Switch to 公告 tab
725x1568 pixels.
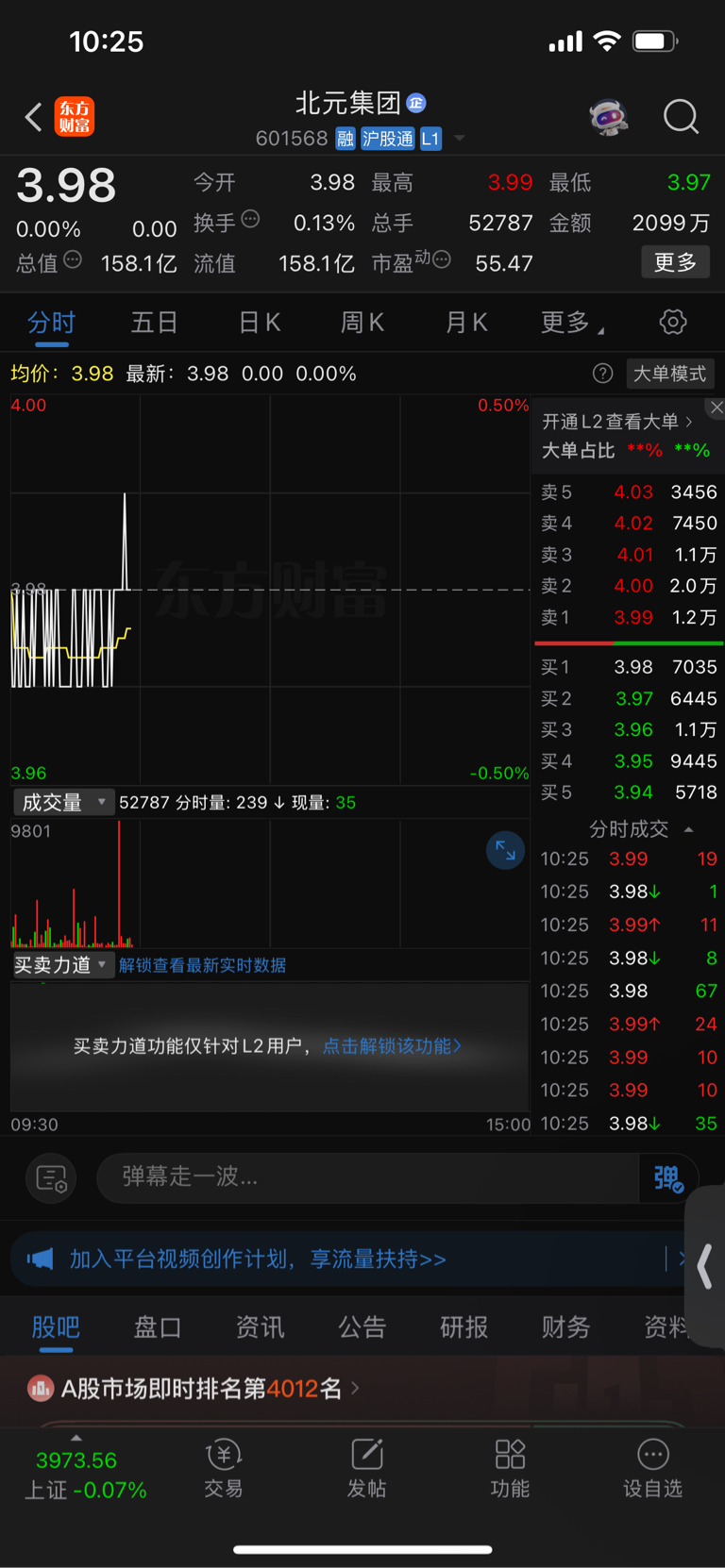pos(362,1327)
